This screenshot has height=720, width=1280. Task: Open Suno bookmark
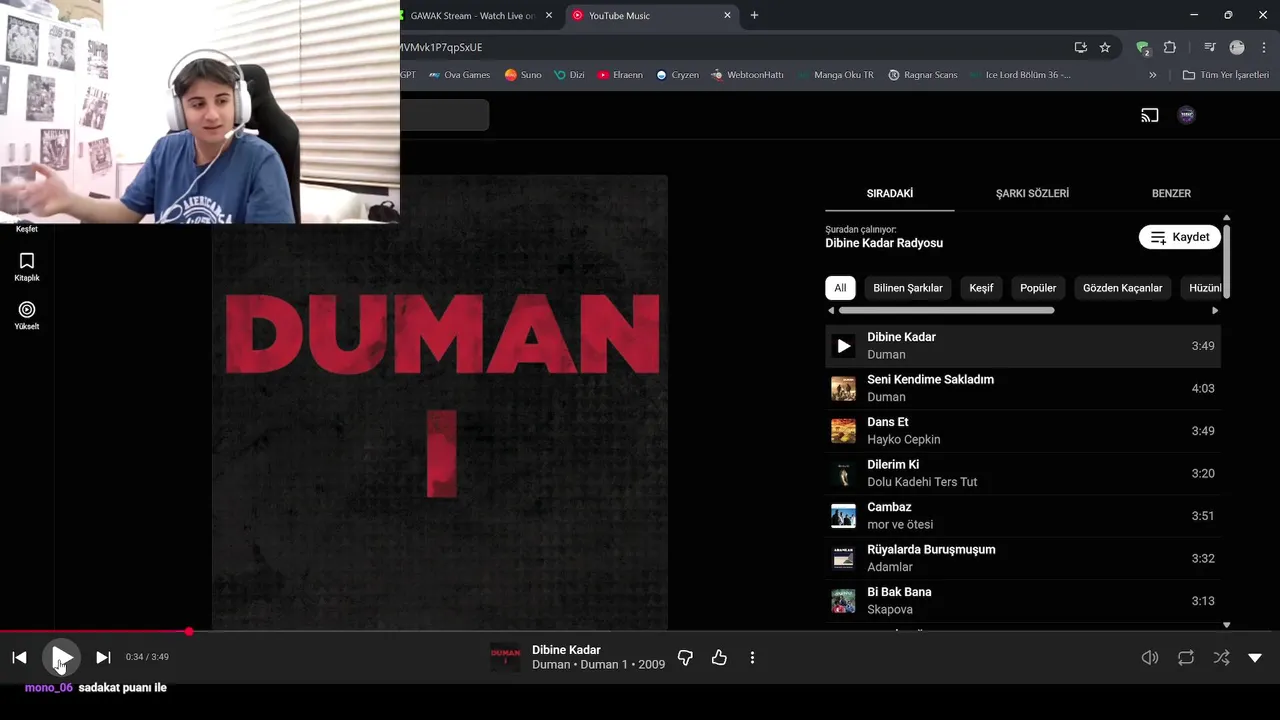[523, 75]
